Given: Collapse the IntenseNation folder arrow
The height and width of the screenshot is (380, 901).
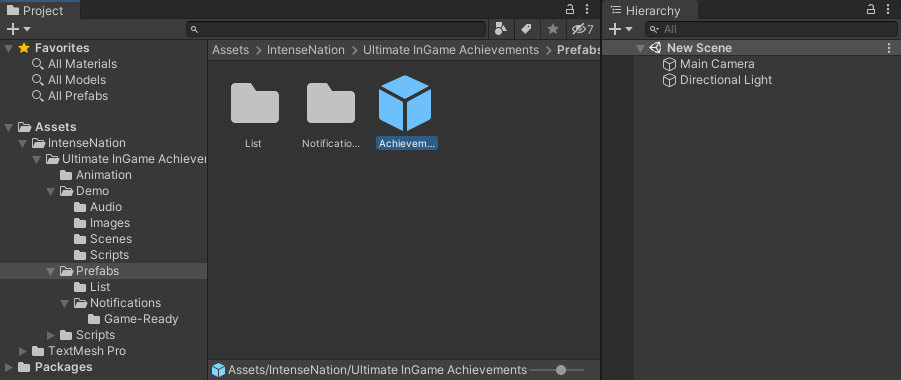Looking at the screenshot, I should tap(22, 143).
